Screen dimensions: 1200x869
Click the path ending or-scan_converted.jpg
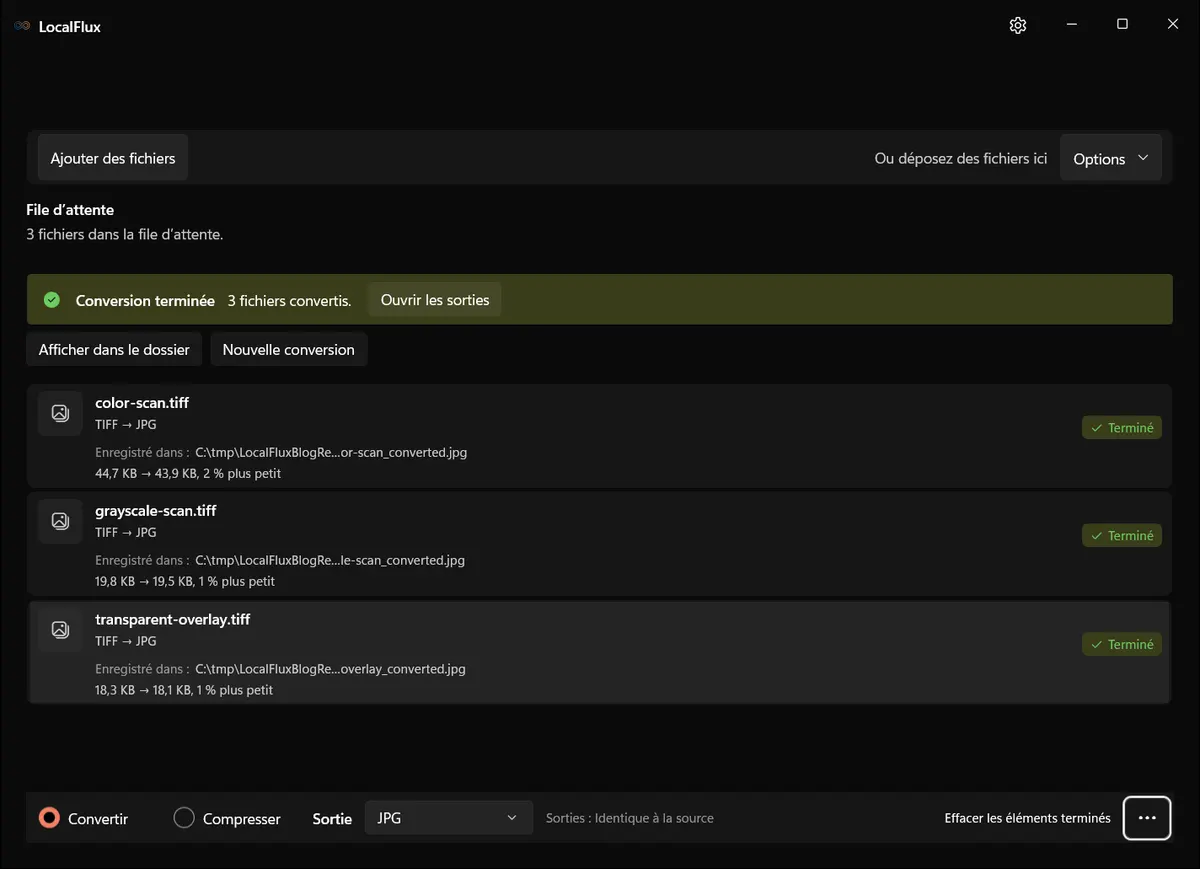[x=331, y=452]
